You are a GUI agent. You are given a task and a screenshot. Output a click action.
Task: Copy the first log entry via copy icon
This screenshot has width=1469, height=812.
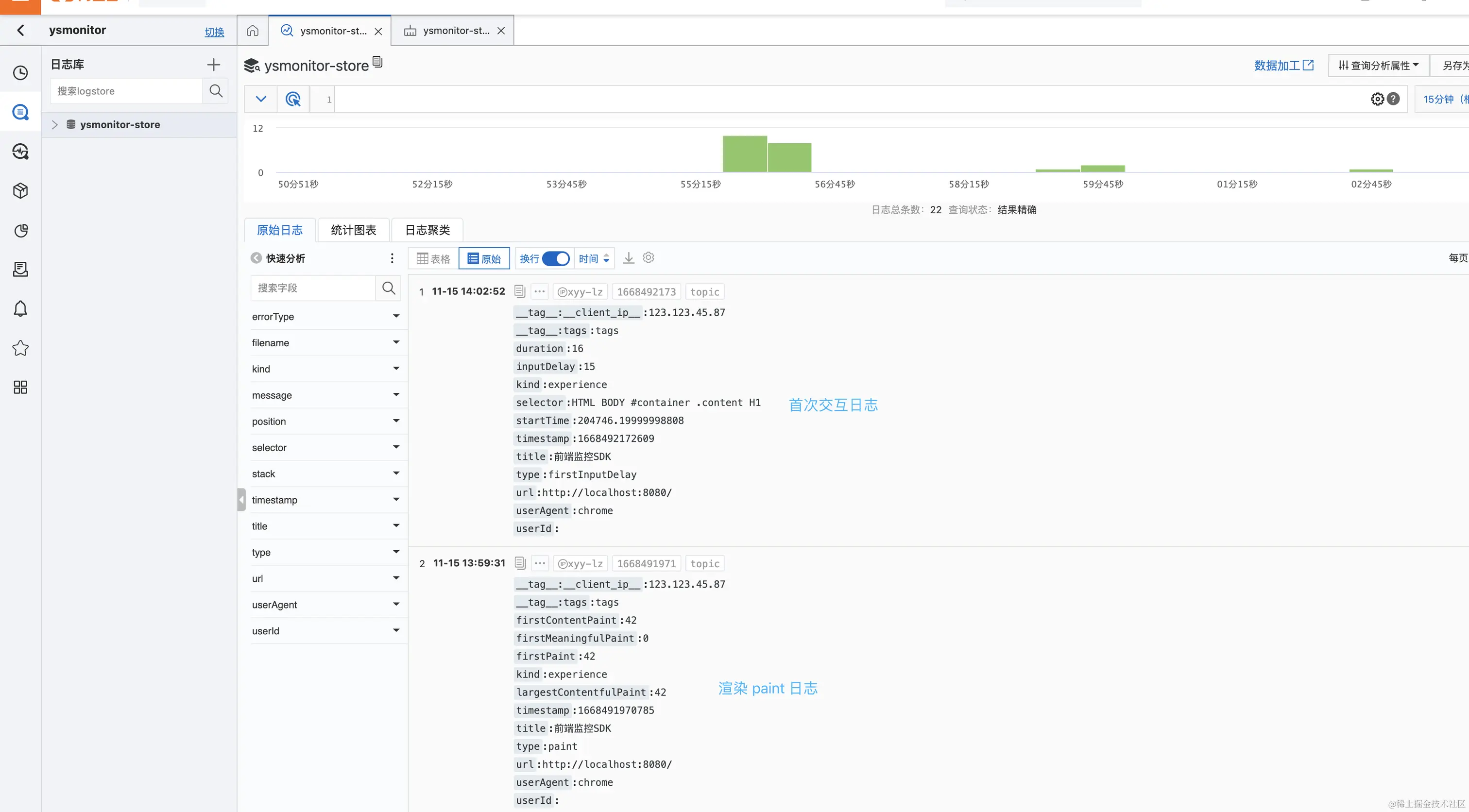pos(519,291)
